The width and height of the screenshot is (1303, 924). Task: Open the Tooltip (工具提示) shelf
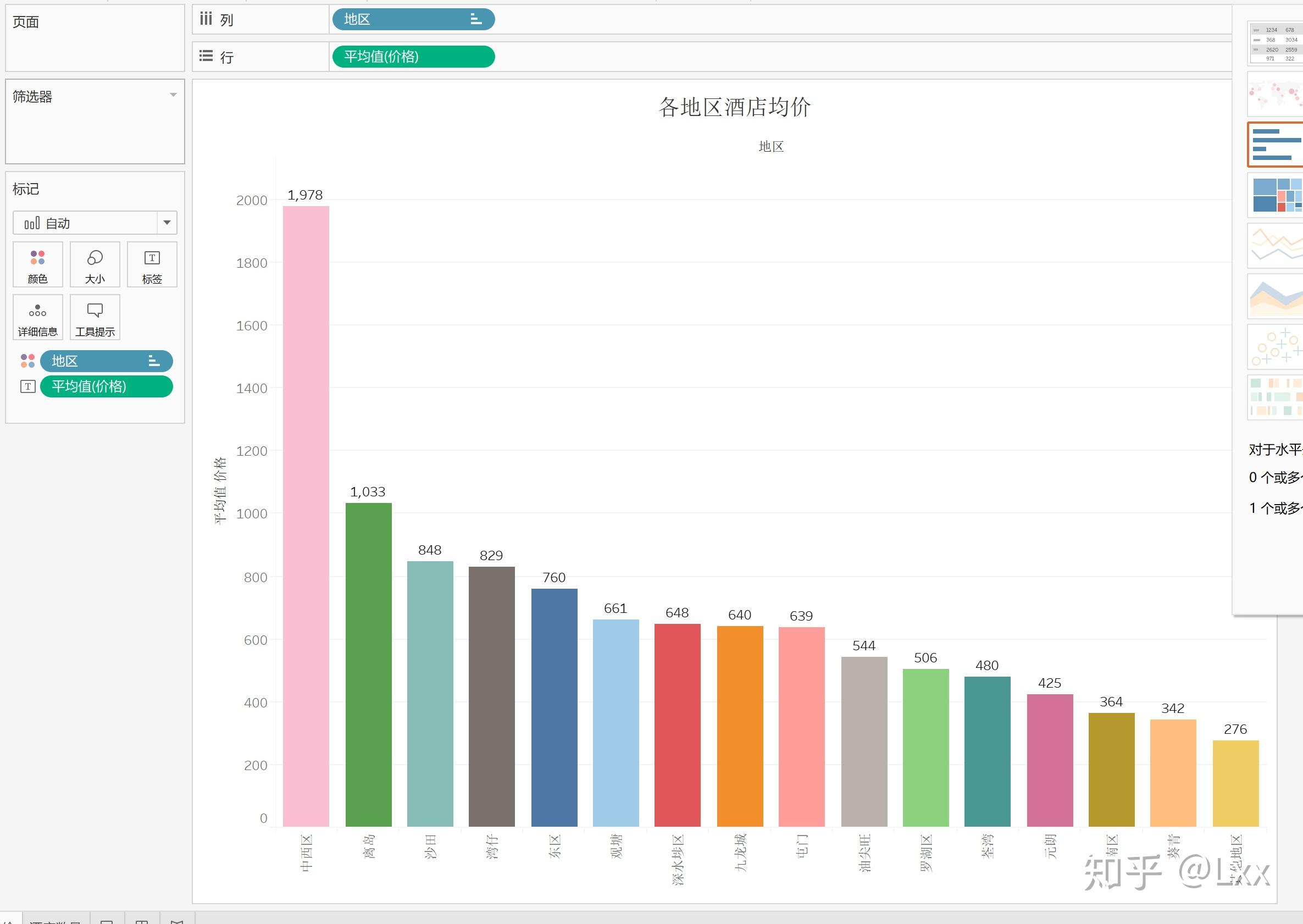pos(95,317)
